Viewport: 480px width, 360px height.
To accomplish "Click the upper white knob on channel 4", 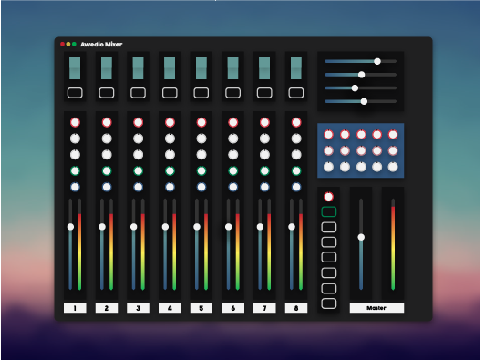I will click(x=170, y=138).
